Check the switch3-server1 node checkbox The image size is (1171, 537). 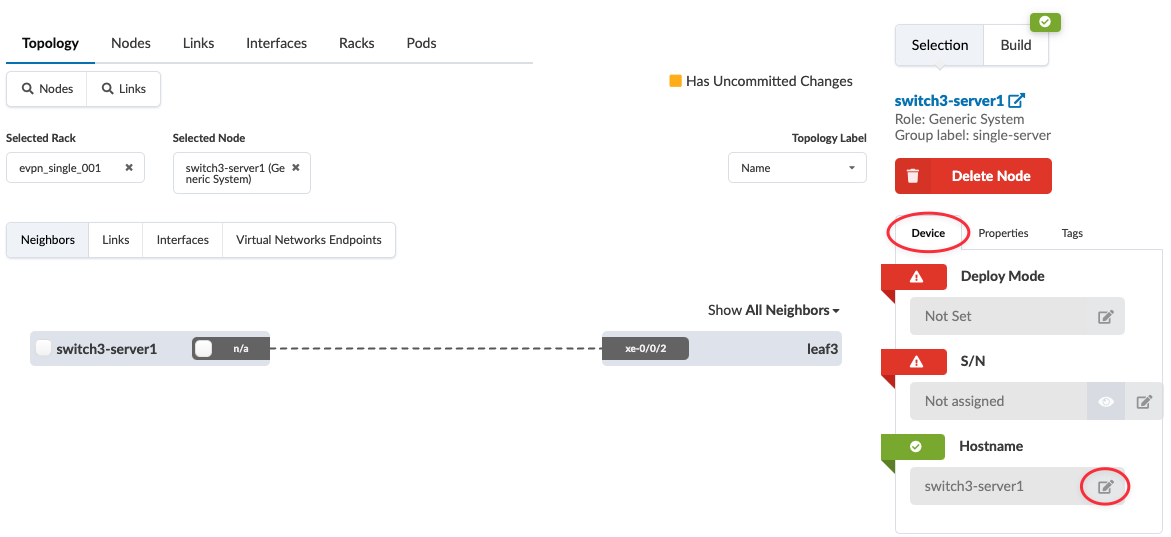43,349
